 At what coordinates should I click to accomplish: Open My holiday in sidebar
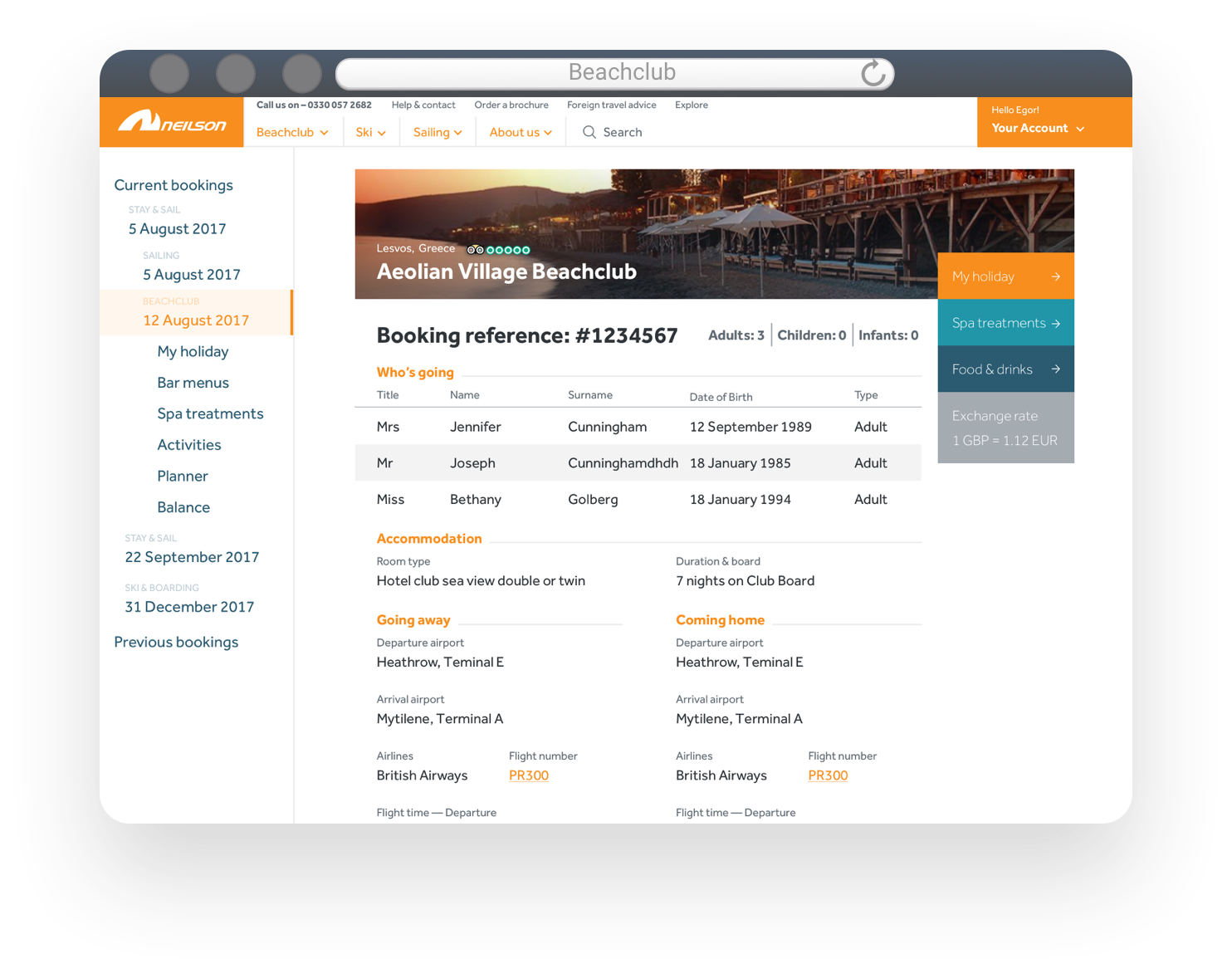(193, 352)
